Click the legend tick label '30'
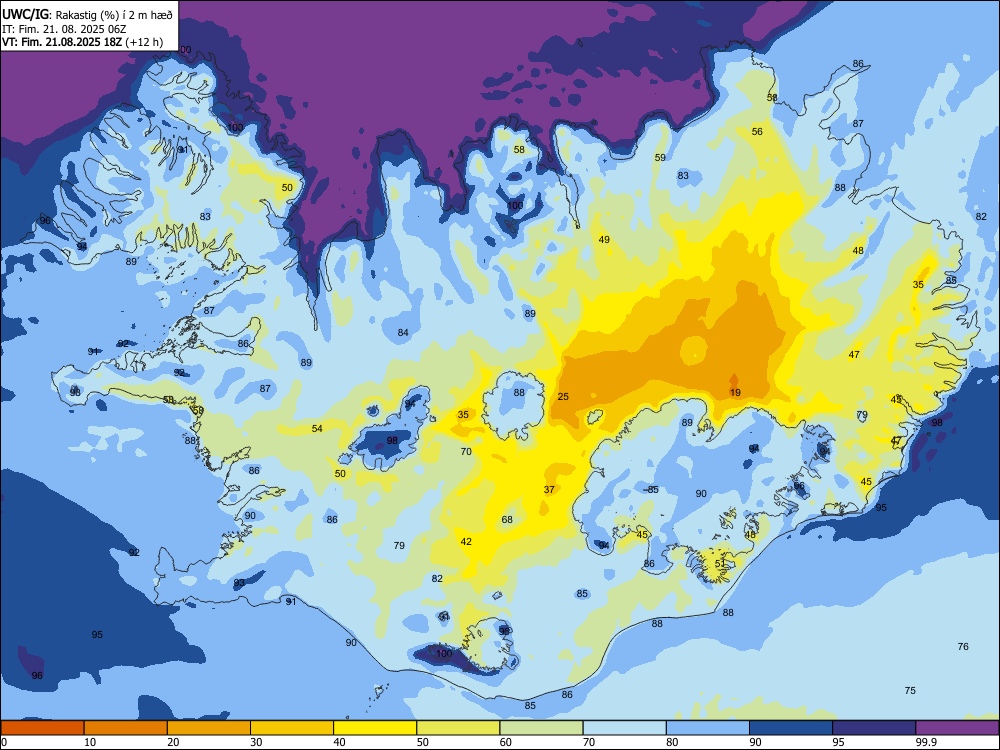Image resolution: width=1000 pixels, height=750 pixels. tap(256, 742)
